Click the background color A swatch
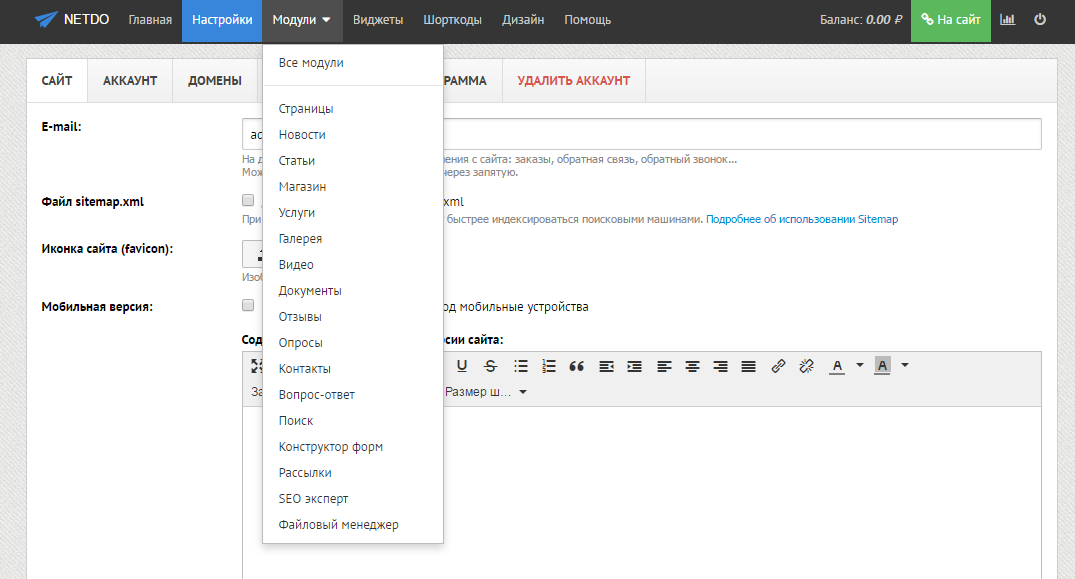1075x579 pixels. 882,366
